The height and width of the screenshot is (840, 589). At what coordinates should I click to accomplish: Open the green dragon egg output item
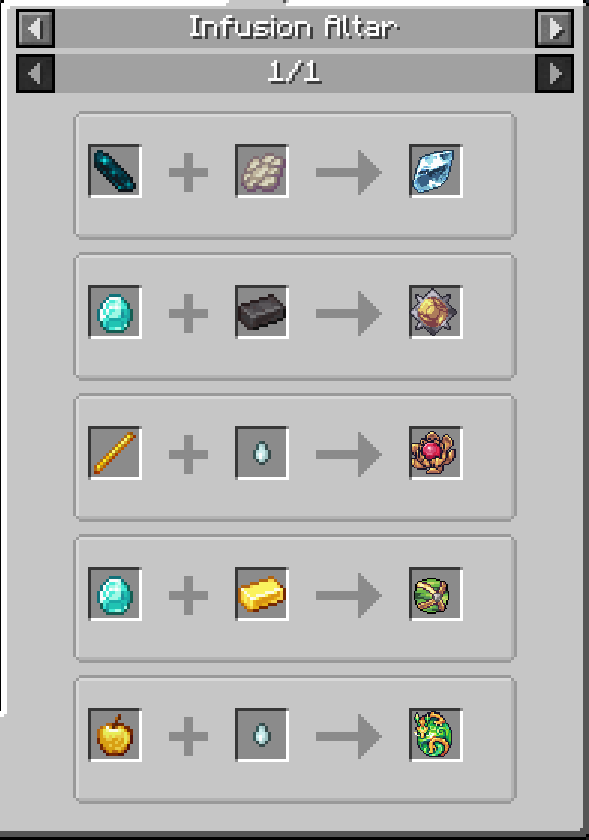(x=435, y=734)
